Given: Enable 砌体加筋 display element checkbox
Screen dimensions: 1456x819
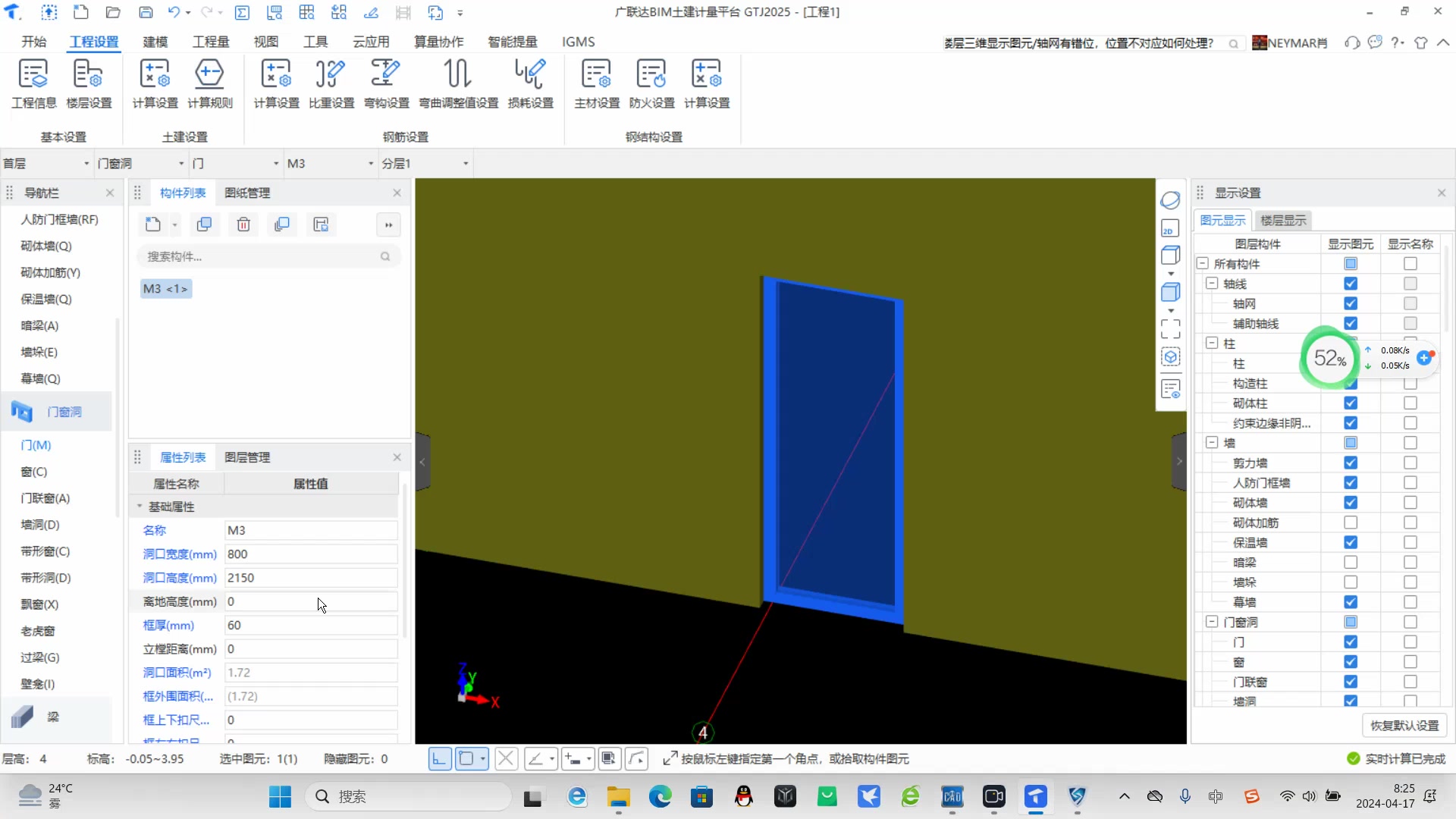Looking at the screenshot, I should click(1351, 522).
